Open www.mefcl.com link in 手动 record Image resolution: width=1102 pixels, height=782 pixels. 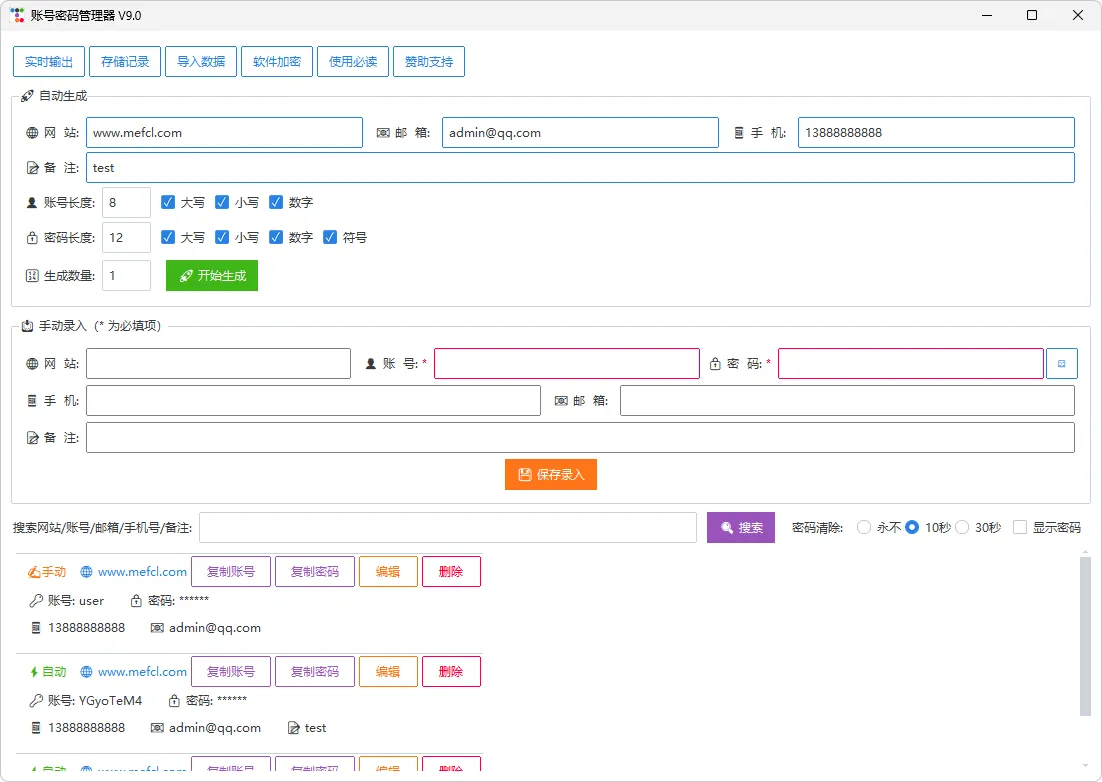pyautogui.click(x=143, y=572)
